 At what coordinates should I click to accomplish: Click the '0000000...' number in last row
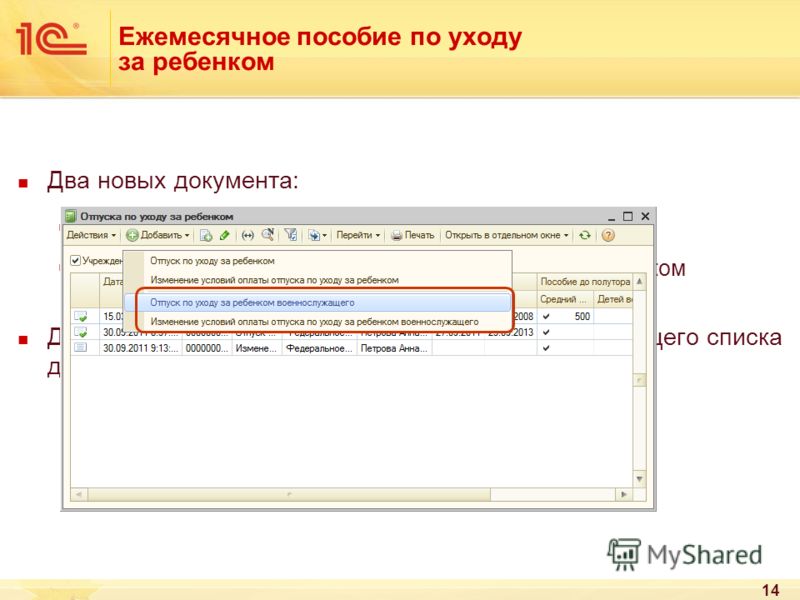click(207, 348)
